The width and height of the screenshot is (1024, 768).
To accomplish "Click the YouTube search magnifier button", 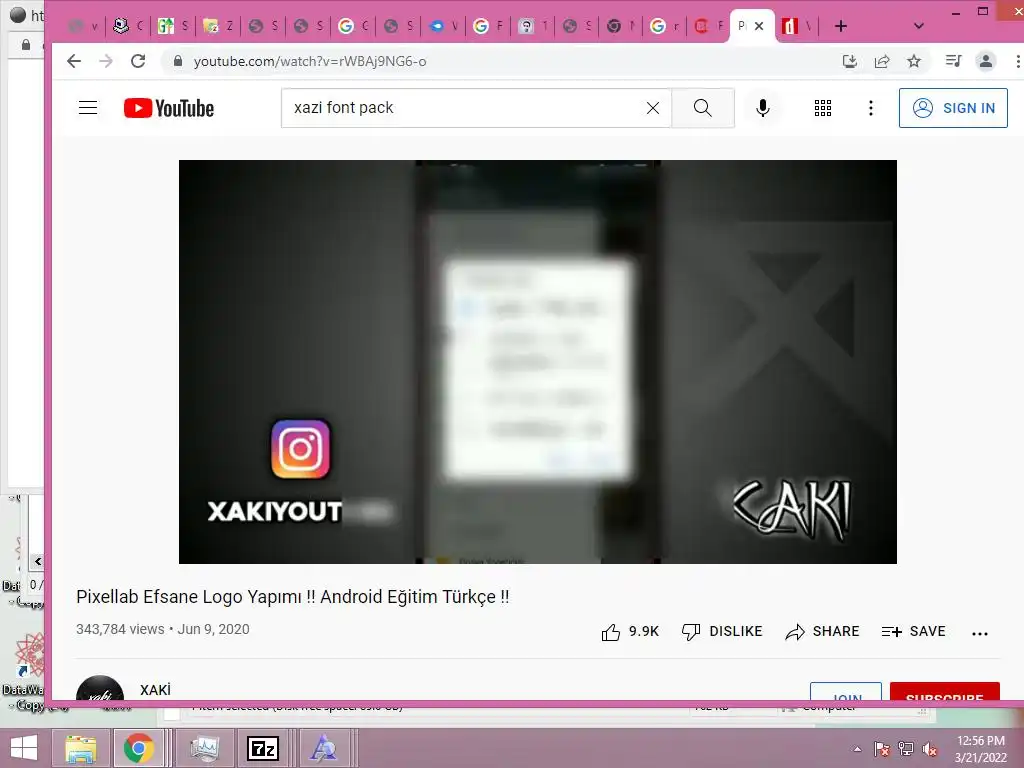I will tap(703, 108).
